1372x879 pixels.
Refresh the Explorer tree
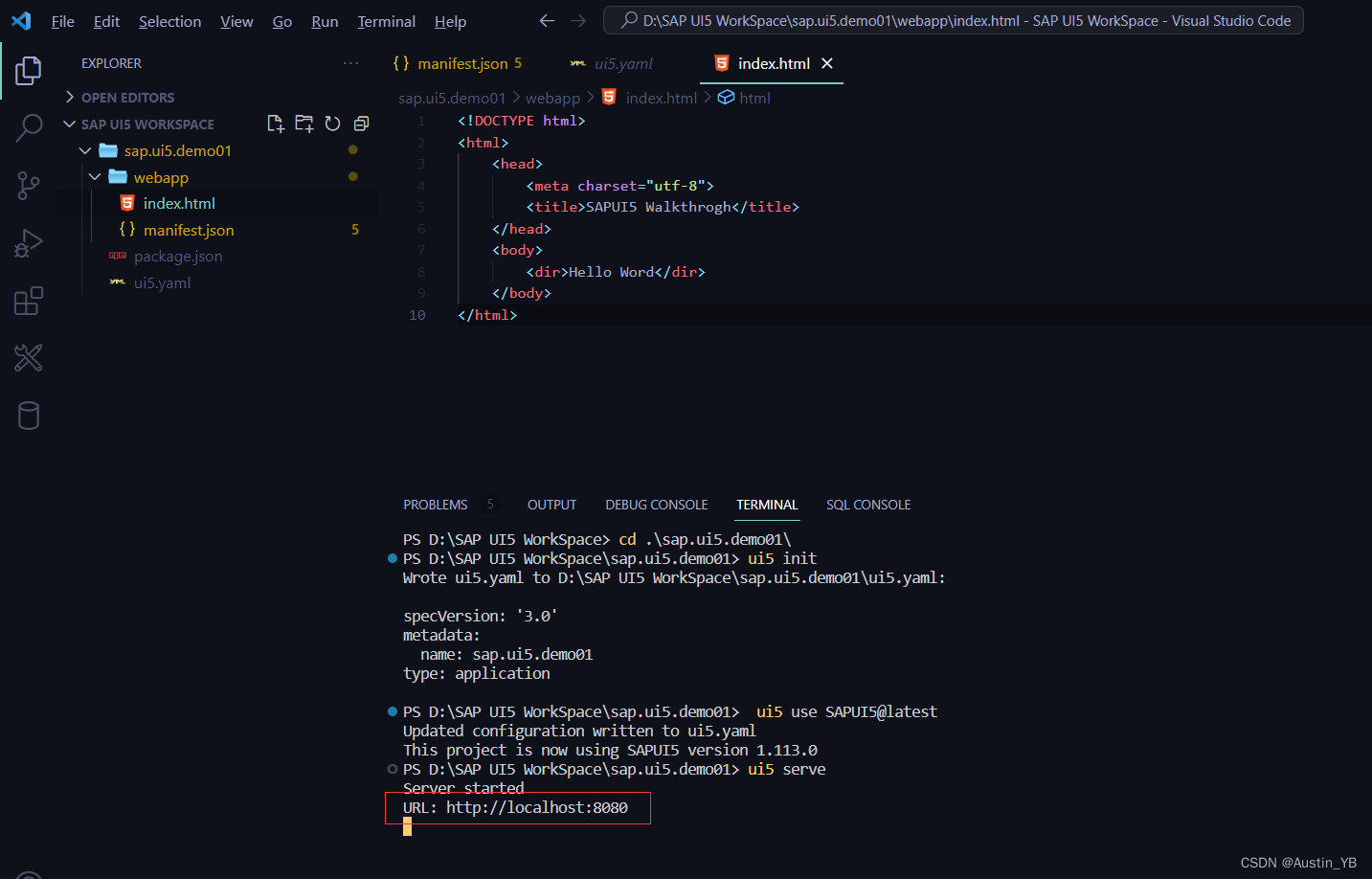(x=332, y=124)
